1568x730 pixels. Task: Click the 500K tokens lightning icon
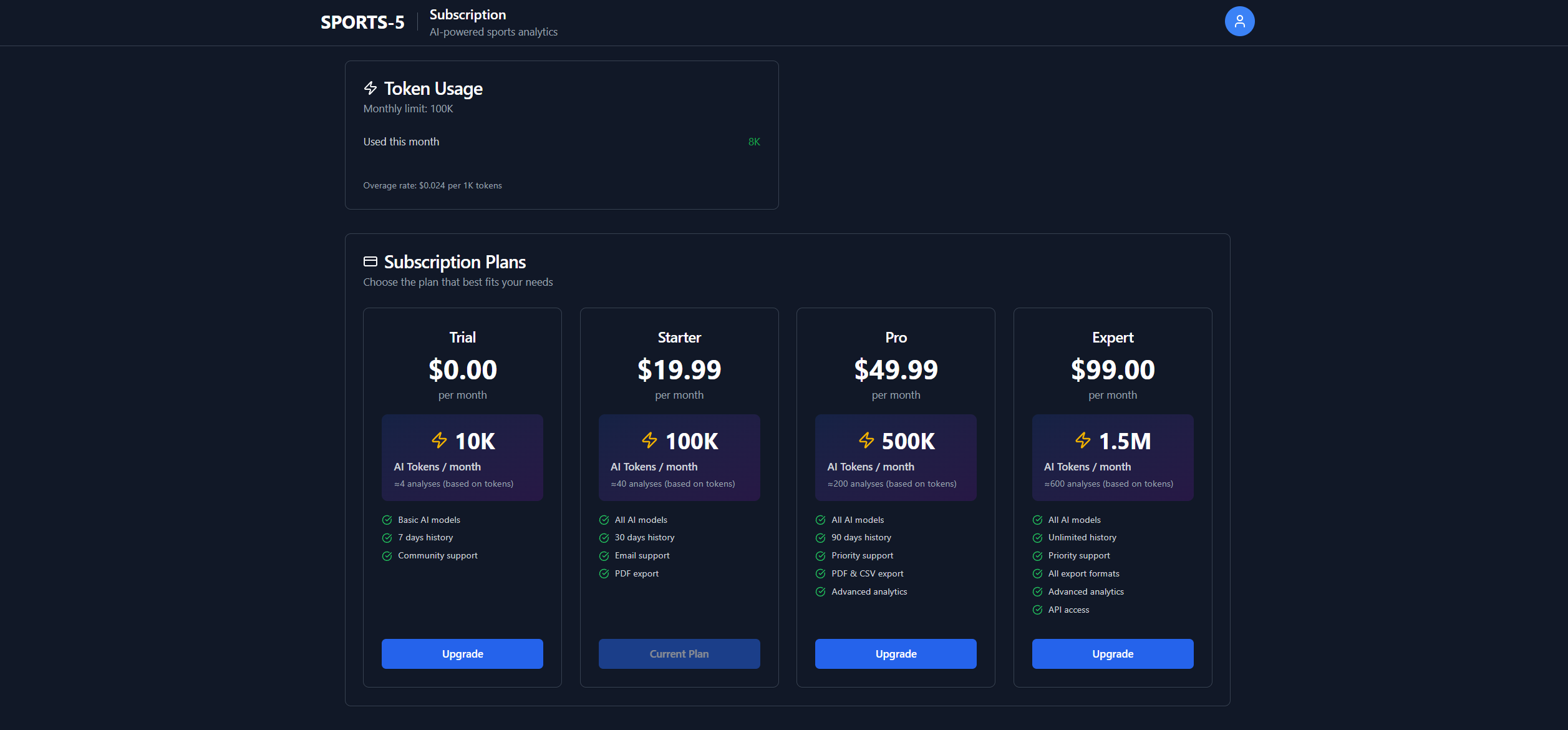pos(866,440)
